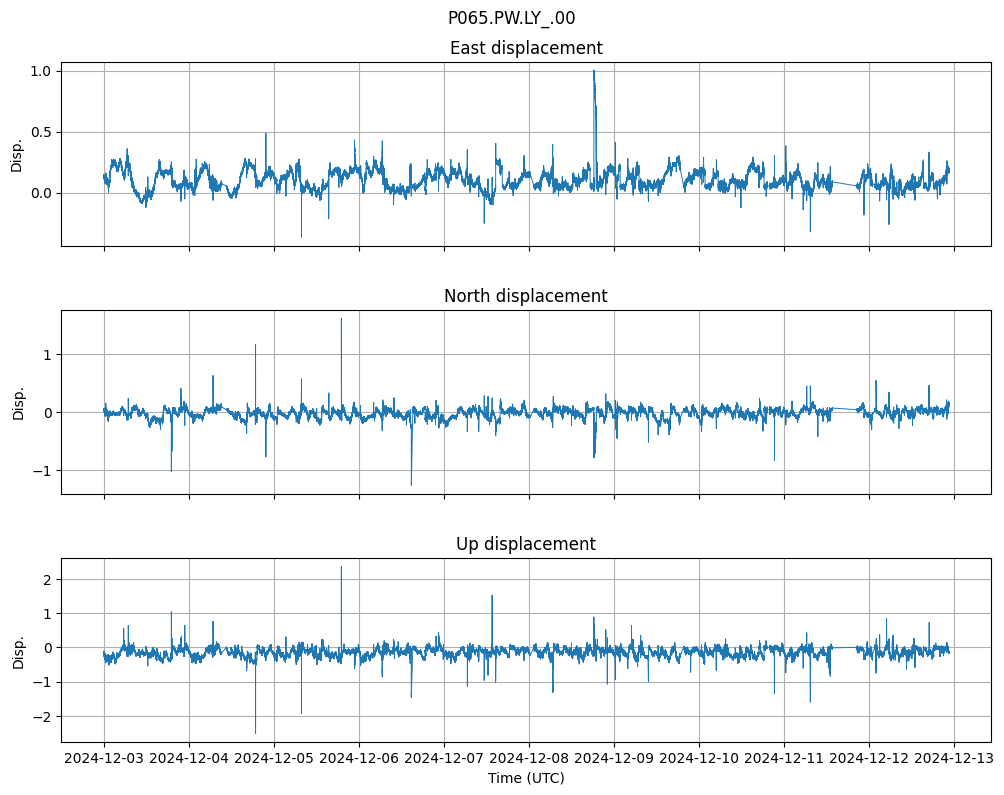
Task: Click the Disp. y-axis label of East plot
Action: click(17, 154)
